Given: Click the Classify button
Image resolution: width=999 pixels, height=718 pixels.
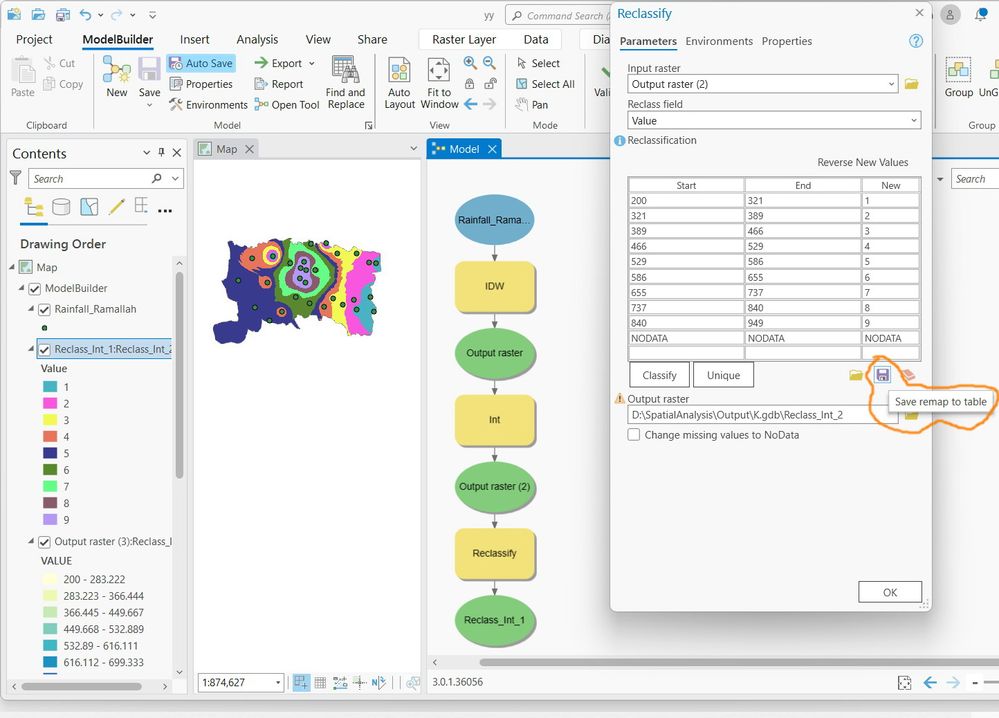Looking at the screenshot, I should [659, 375].
